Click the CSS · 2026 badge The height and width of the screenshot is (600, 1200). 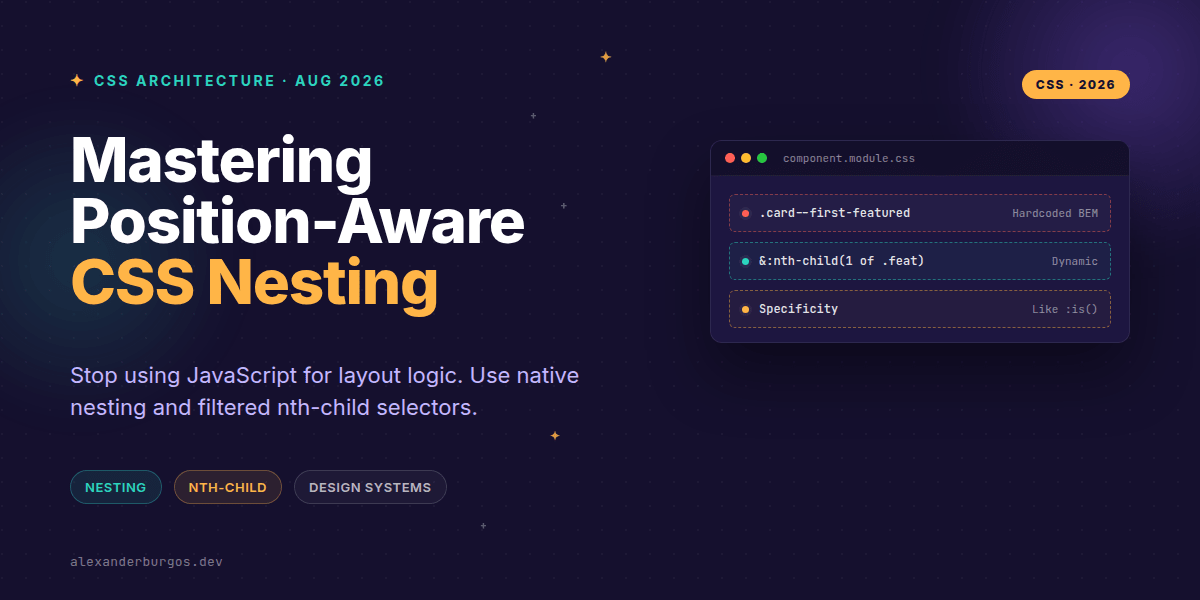[x=1075, y=85]
